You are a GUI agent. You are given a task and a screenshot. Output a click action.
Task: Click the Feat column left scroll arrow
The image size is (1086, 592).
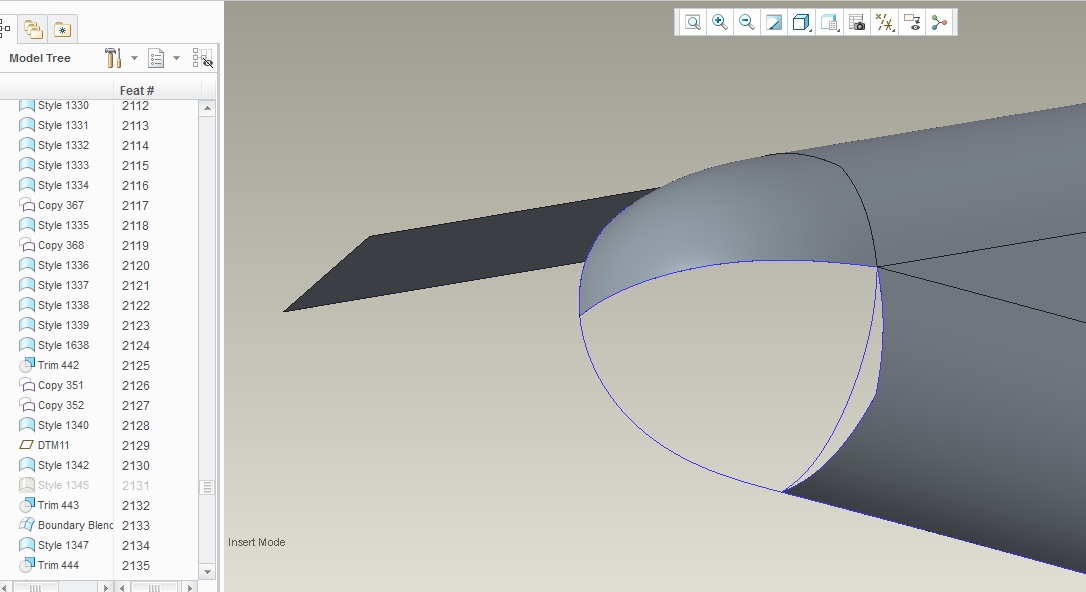point(122,588)
